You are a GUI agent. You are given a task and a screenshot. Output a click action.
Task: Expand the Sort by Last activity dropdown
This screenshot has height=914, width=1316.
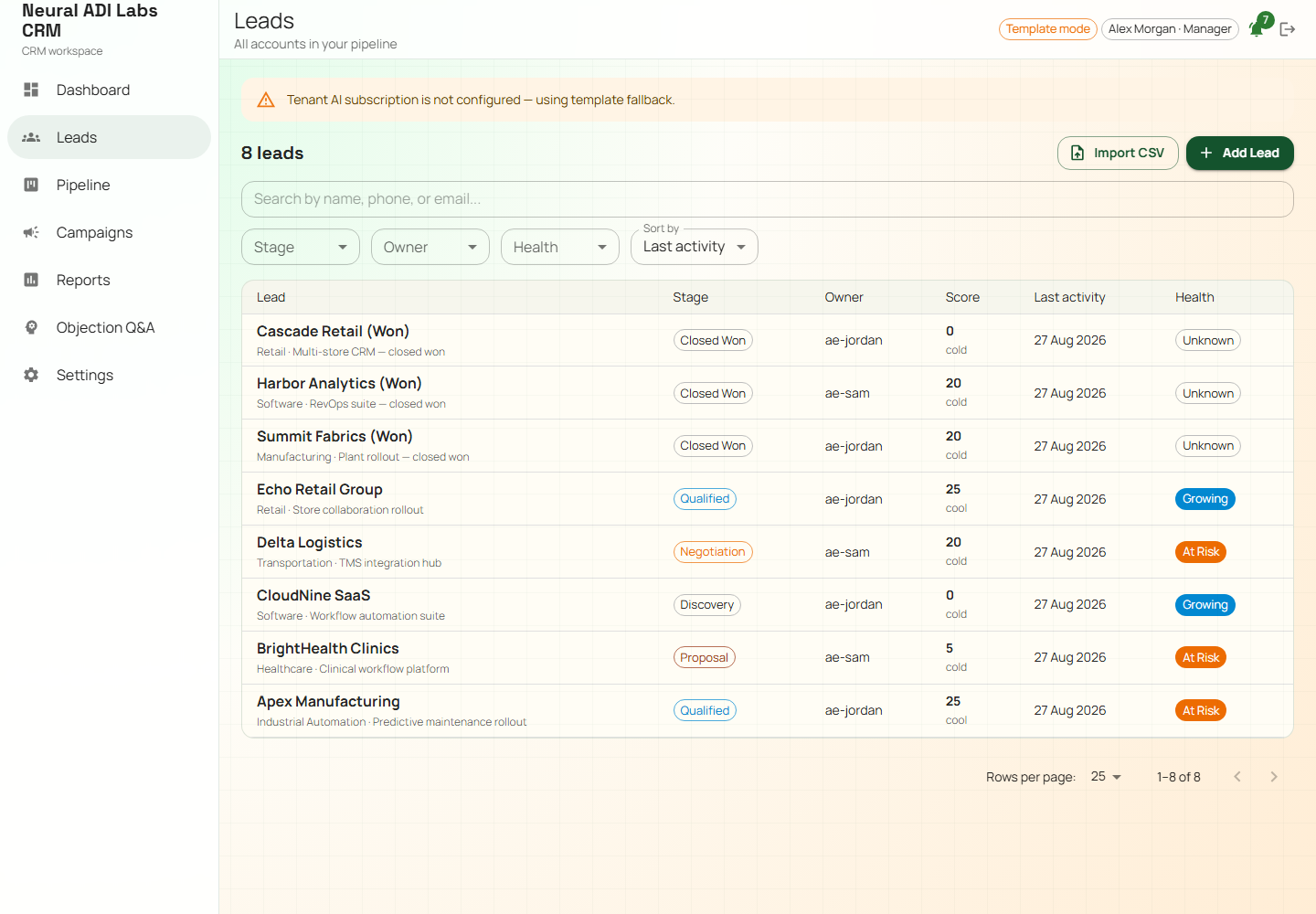pyautogui.click(x=695, y=247)
